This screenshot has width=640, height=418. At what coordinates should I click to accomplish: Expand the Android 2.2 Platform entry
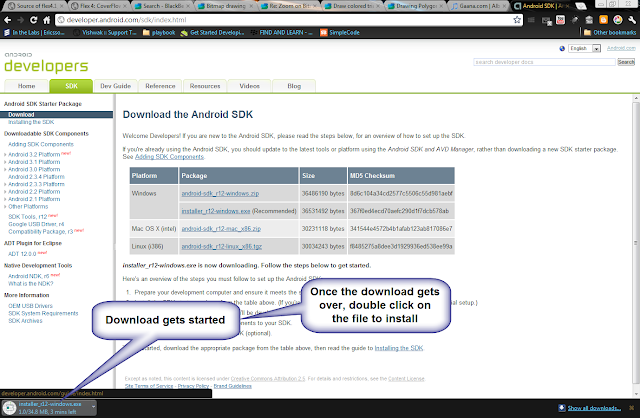[x=5, y=191]
